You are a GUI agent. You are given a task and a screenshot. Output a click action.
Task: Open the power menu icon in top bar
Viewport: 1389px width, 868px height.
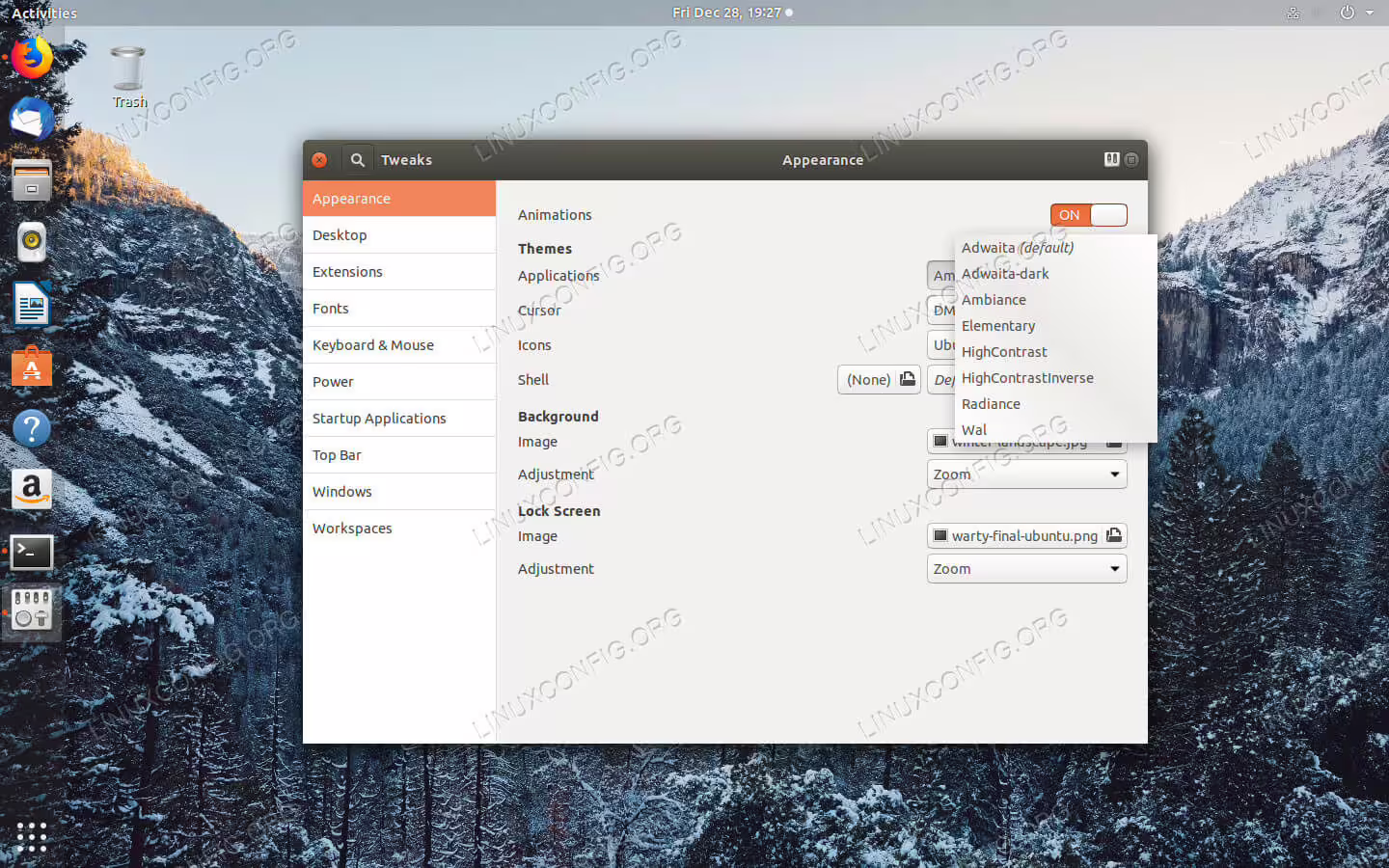(x=1348, y=13)
